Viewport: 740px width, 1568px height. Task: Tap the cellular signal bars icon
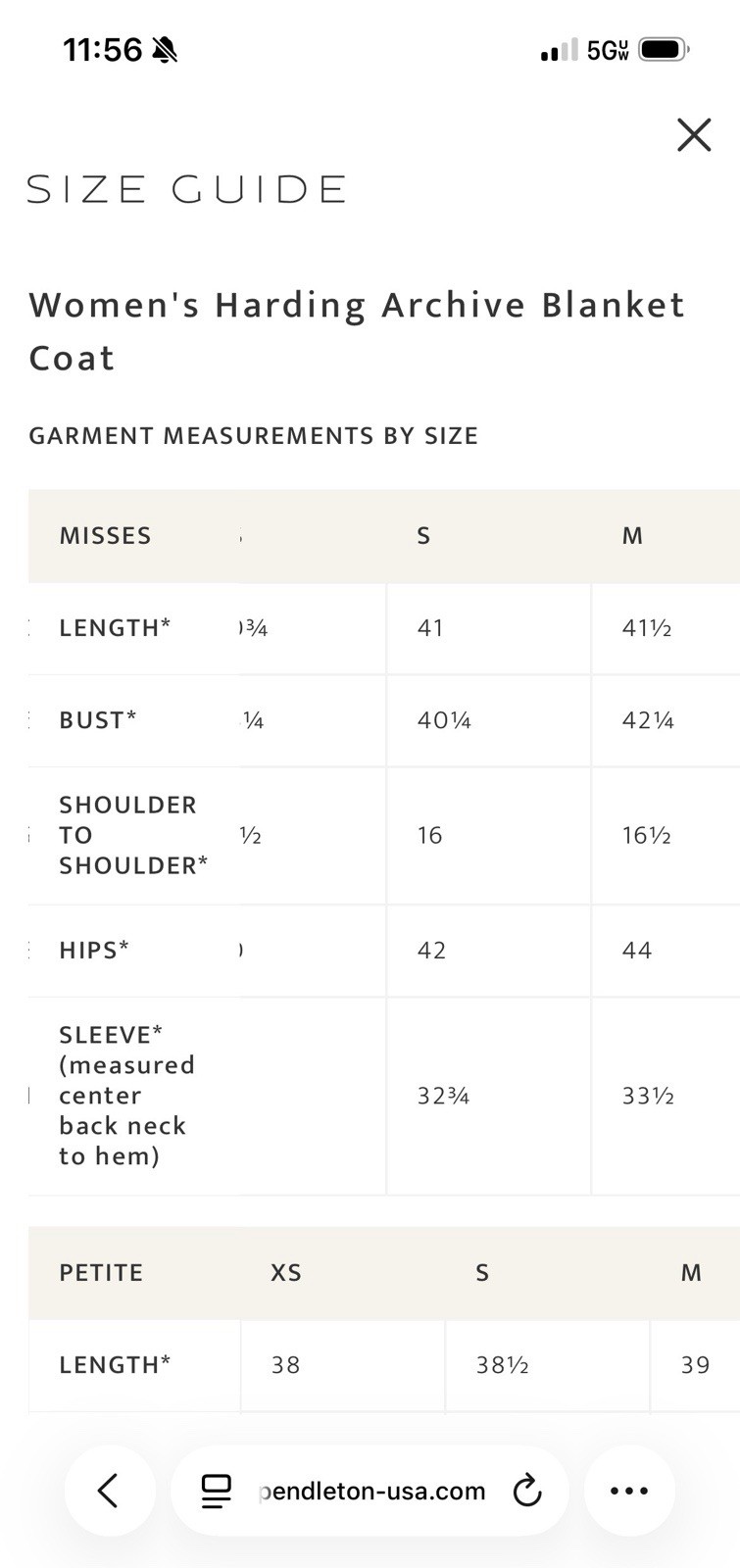(x=559, y=50)
